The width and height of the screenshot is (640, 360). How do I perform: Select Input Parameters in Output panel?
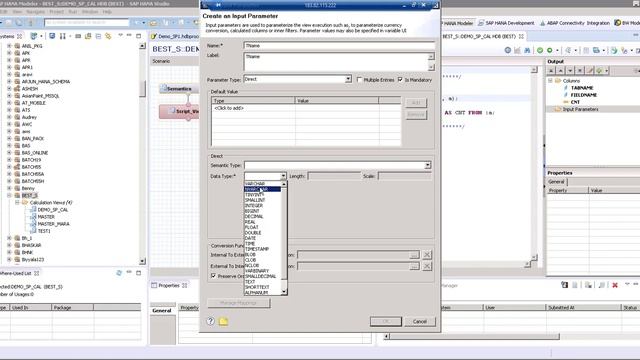click(x=580, y=109)
